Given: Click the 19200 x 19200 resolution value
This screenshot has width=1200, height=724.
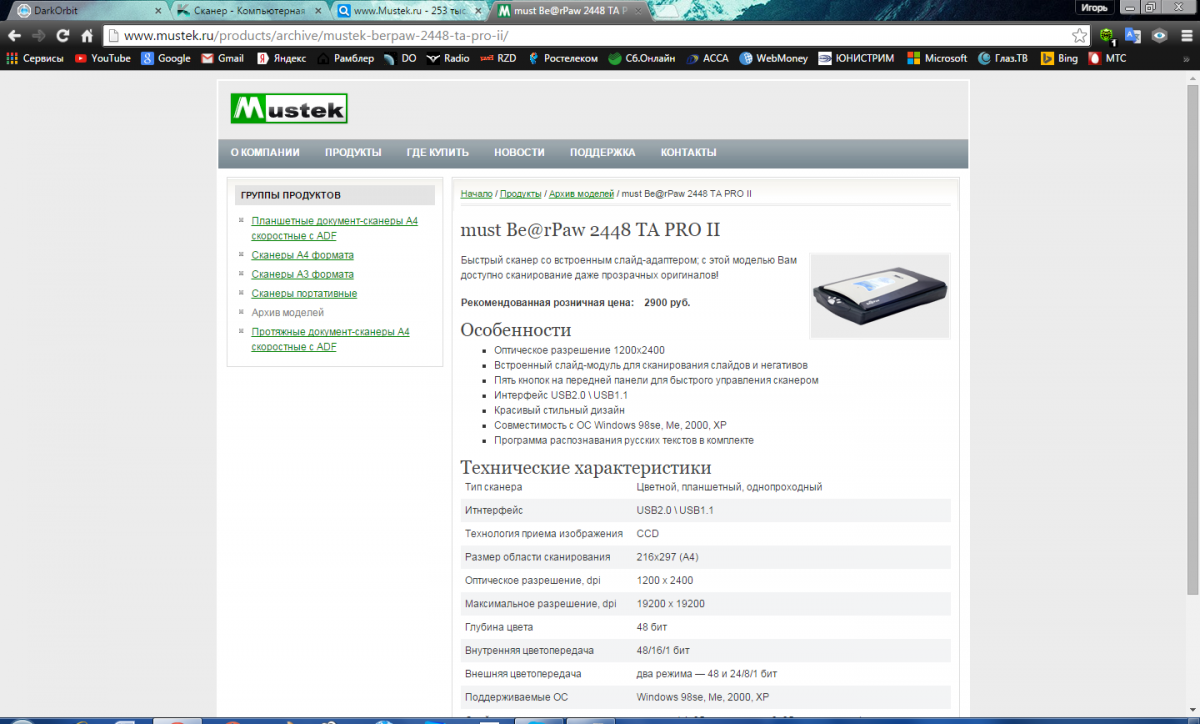Looking at the screenshot, I should (x=670, y=604).
